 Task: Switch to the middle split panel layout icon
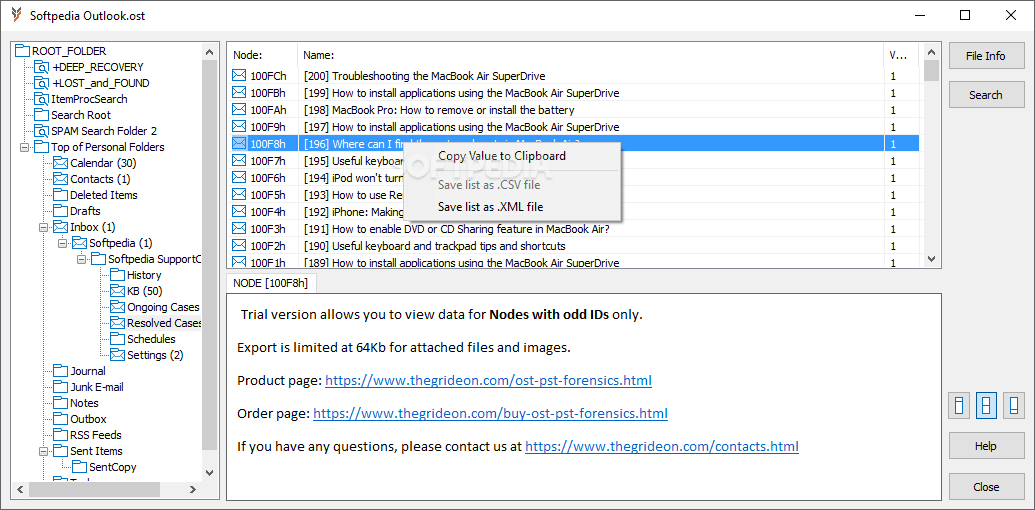tap(986, 405)
